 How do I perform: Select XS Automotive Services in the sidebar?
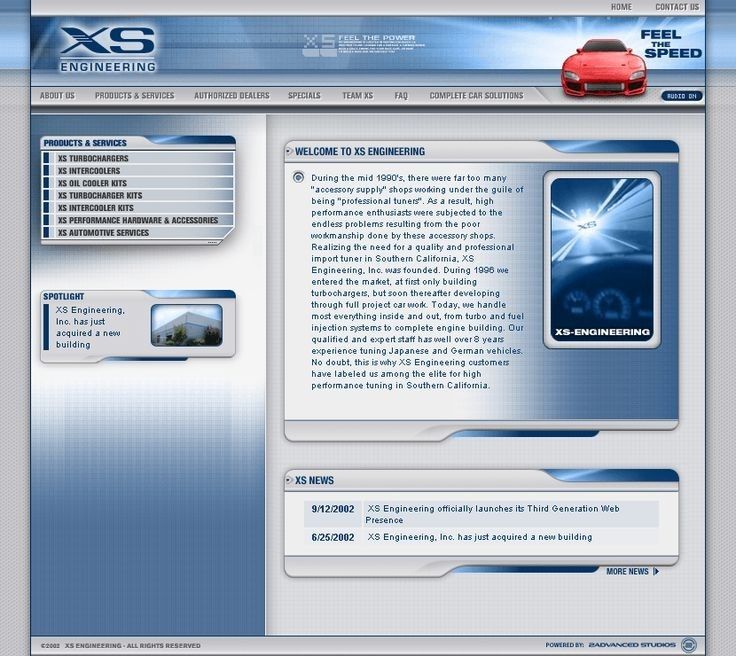(103, 233)
